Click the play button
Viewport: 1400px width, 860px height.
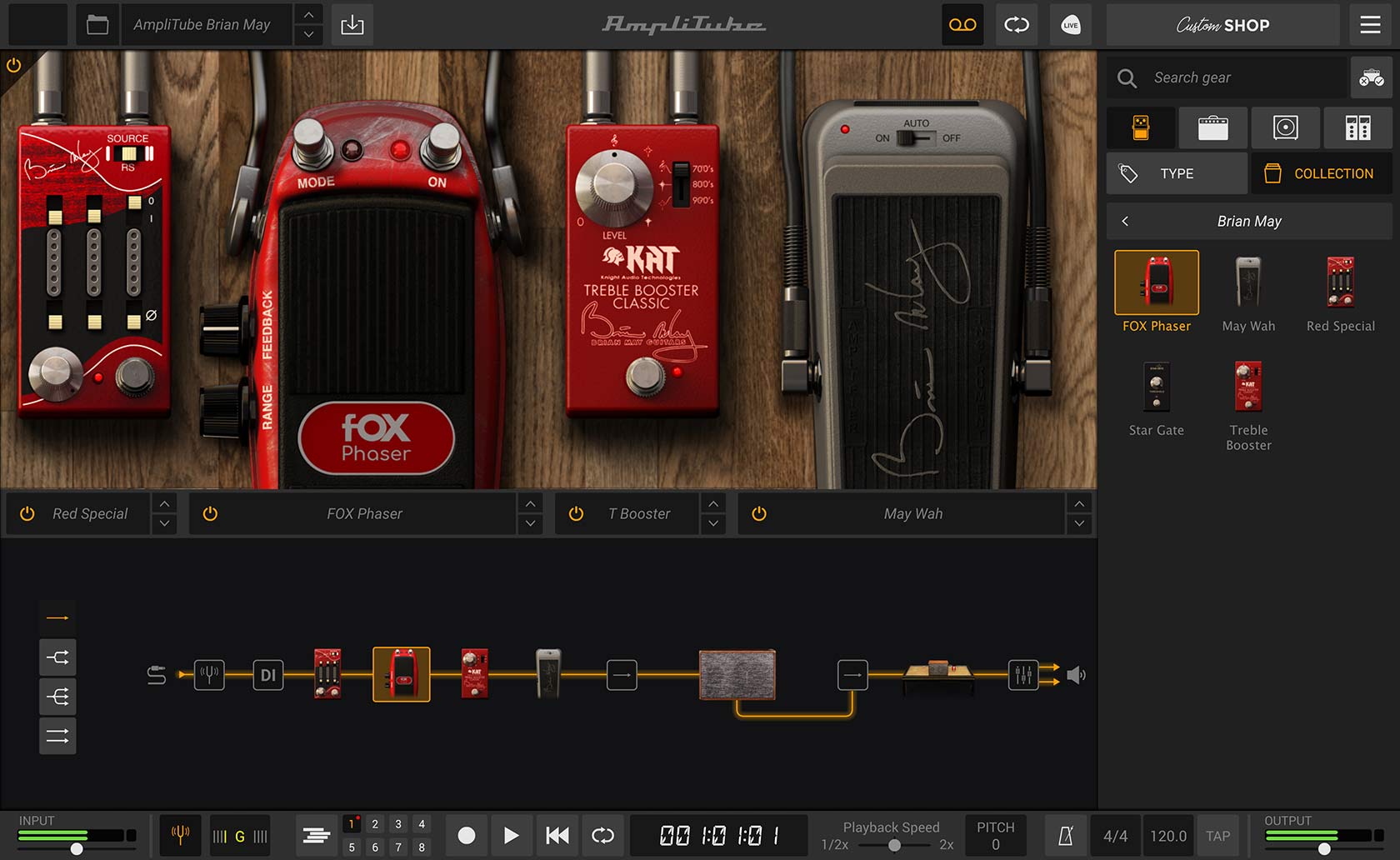[511, 835]
